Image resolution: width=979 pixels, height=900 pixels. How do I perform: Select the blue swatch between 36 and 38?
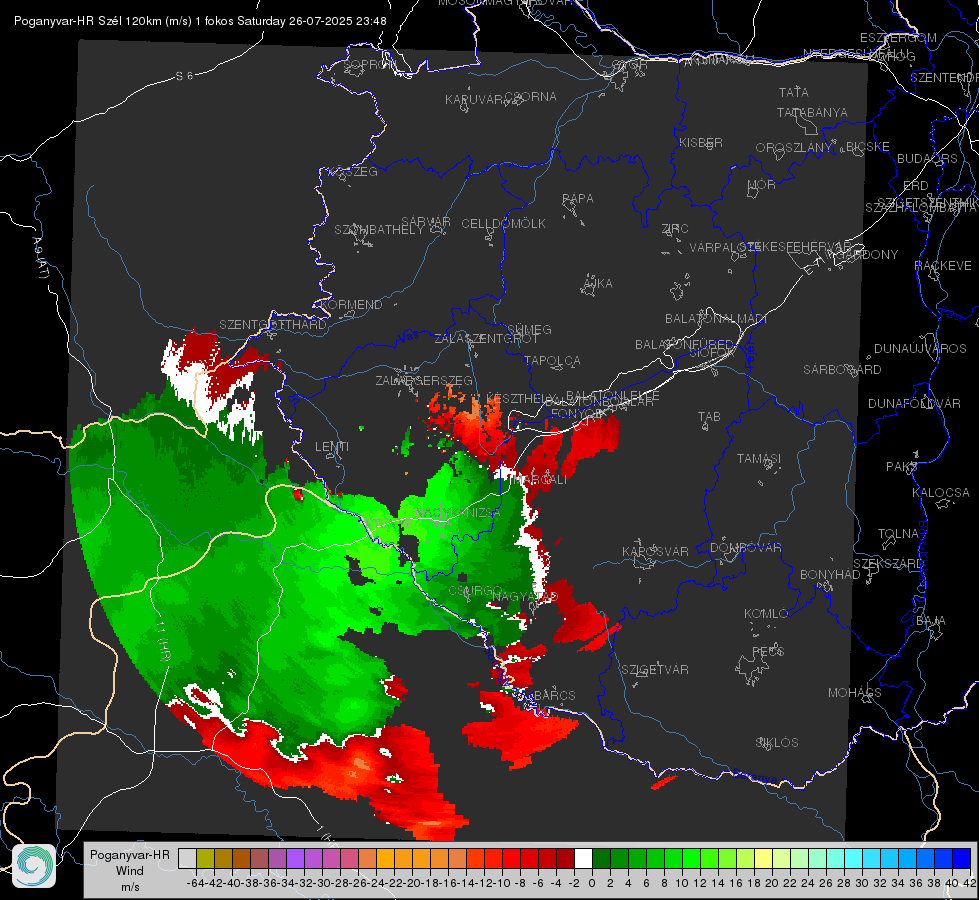[926, 859]
